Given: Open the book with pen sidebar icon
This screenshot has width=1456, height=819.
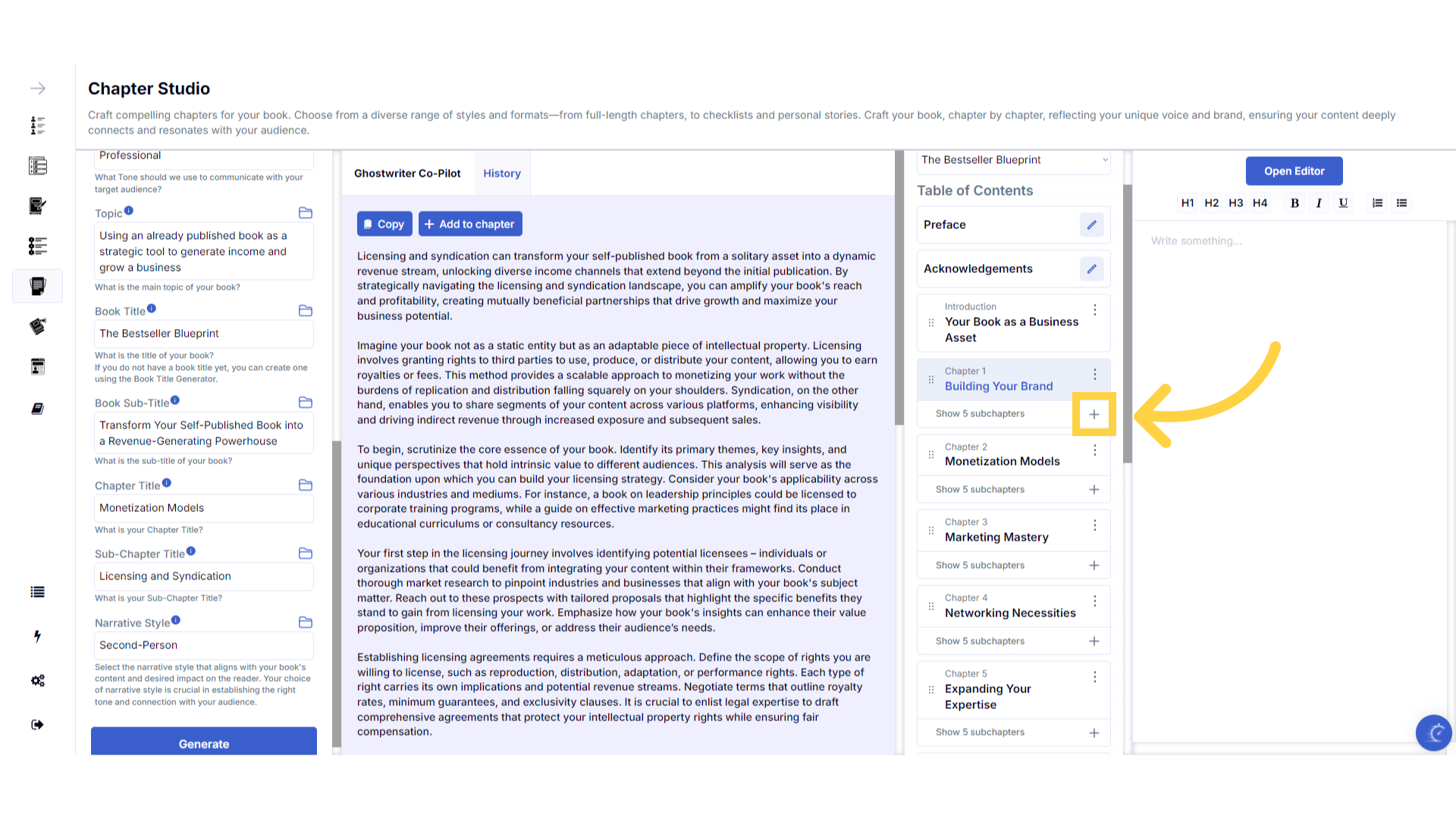Looking at the screenshot, I should pyautogui.click(x=38, y=206).
